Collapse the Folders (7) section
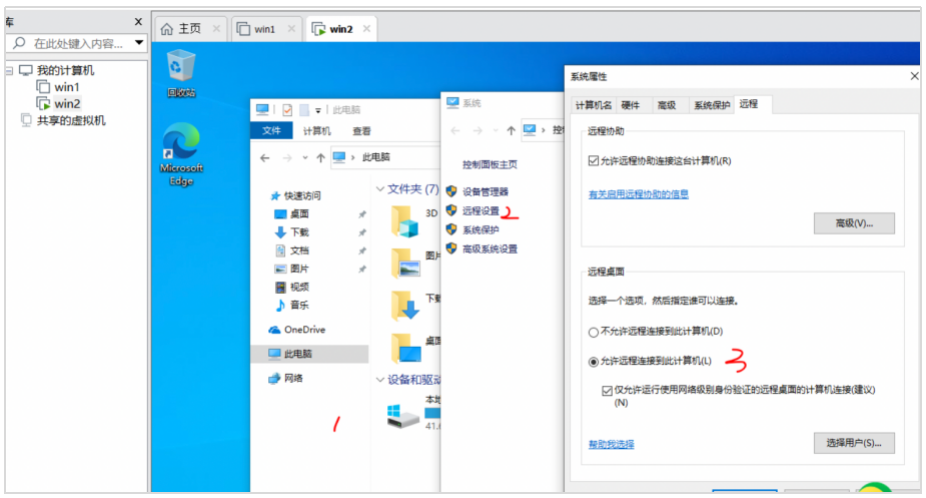926x498 pixels. pyautogui.click(x=380, y=189)
